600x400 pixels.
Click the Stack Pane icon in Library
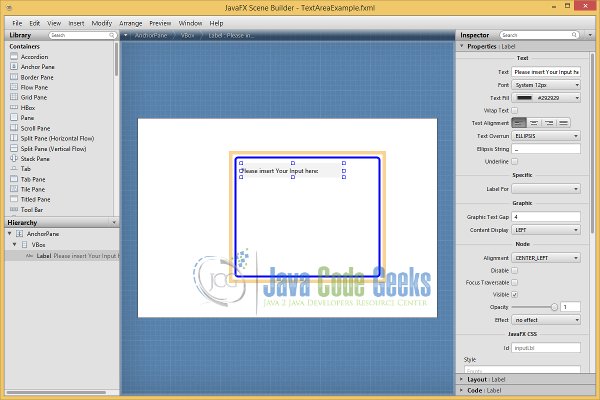14,158
